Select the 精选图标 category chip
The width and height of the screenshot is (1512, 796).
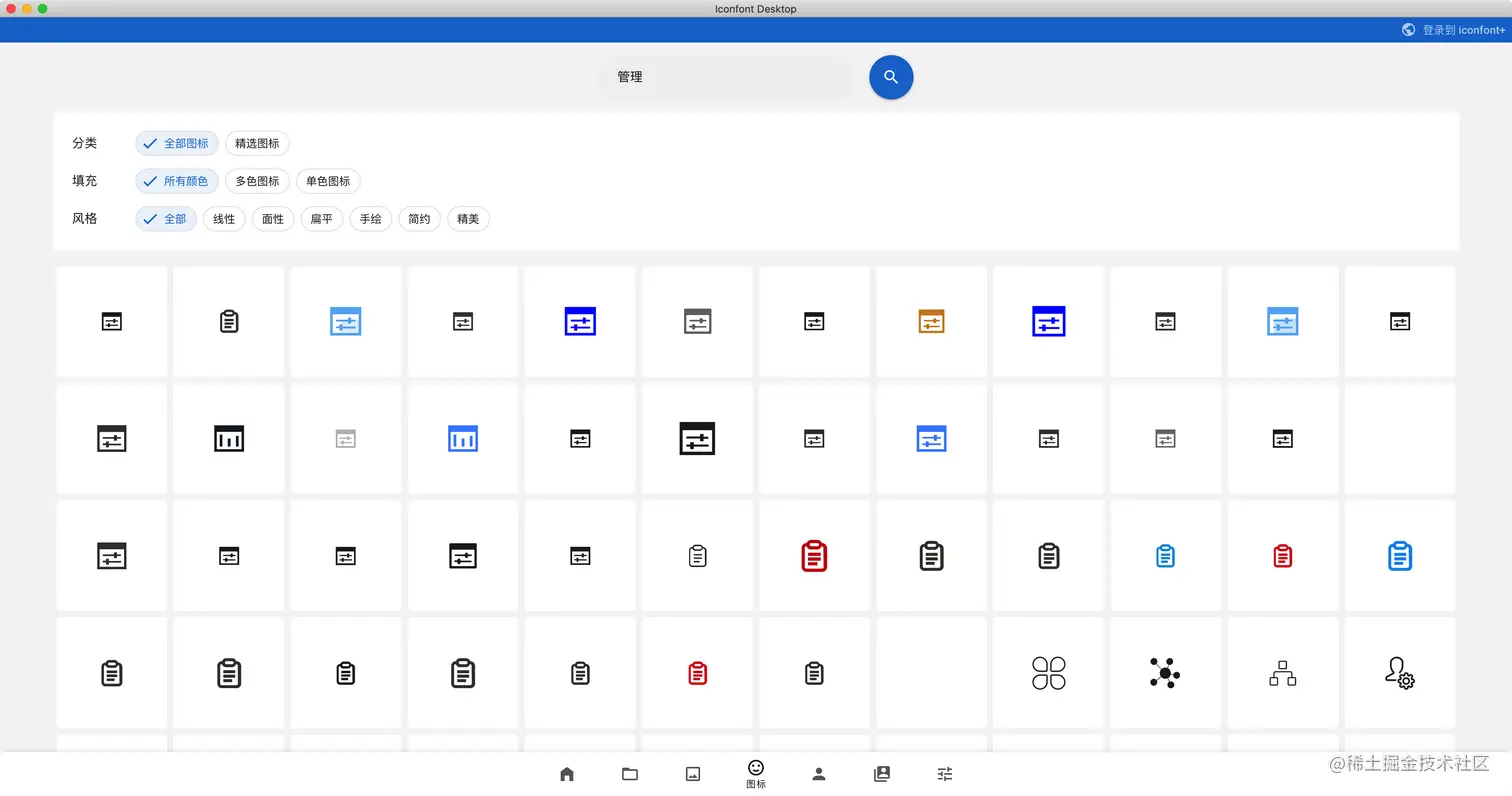[257, 143]
